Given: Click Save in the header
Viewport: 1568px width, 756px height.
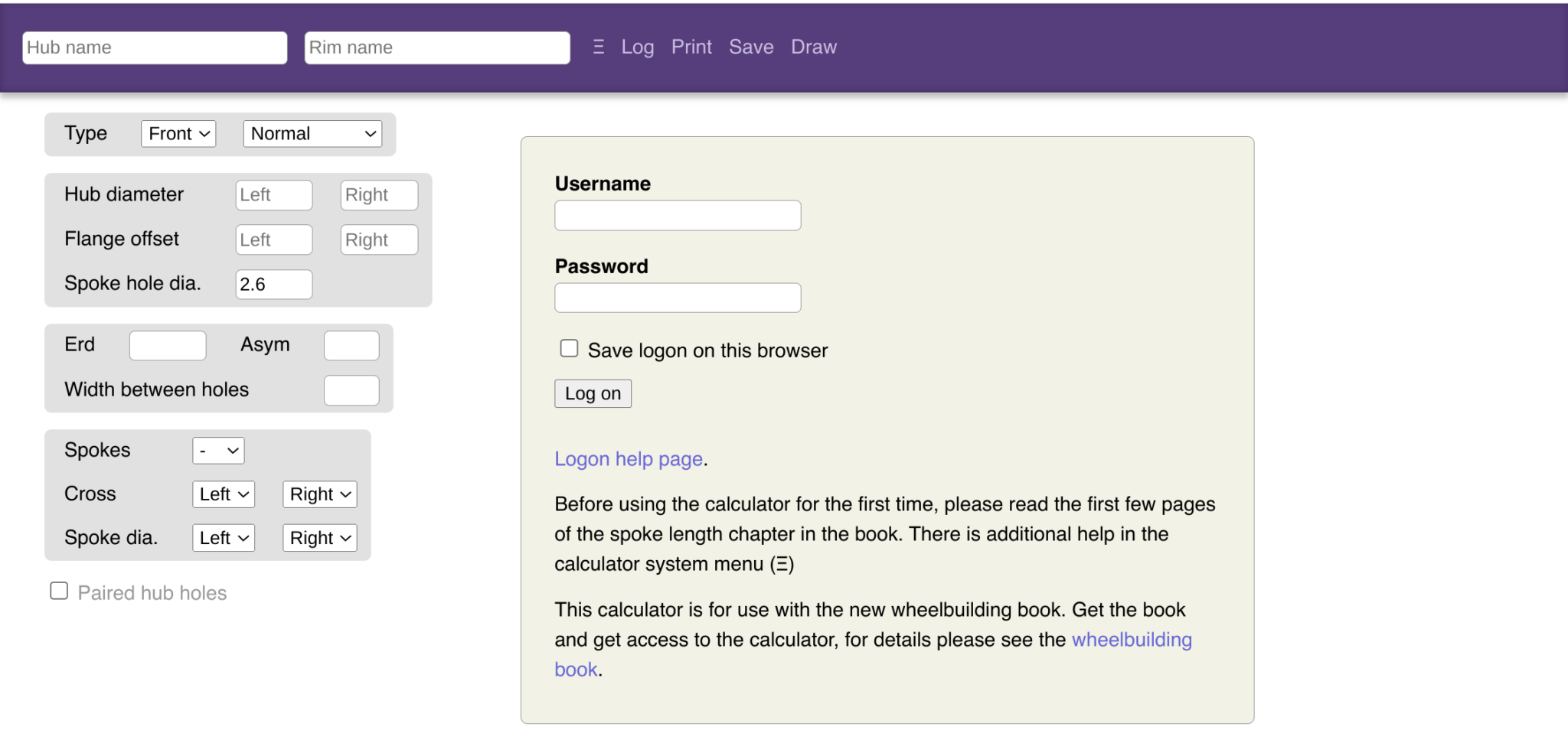Looking at the screenshot, I should (x=751, y=47).
